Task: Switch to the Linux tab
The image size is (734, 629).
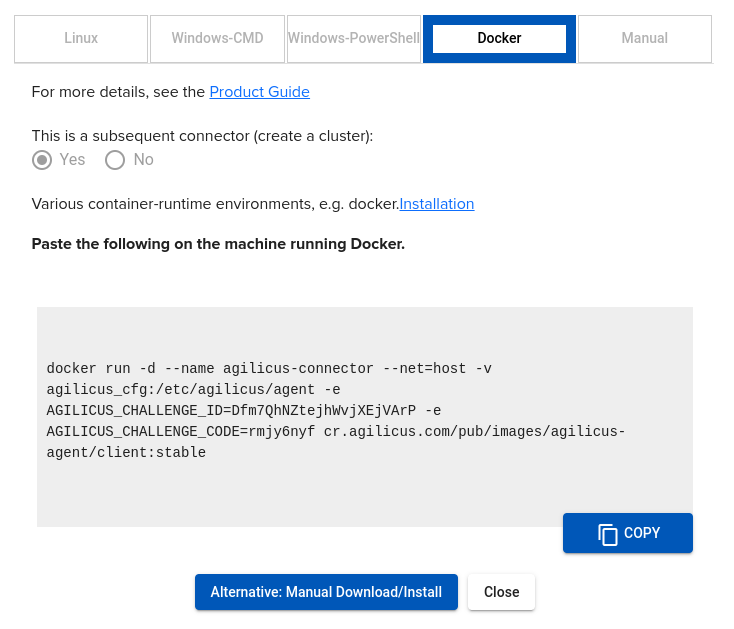Action: point(81,38)
